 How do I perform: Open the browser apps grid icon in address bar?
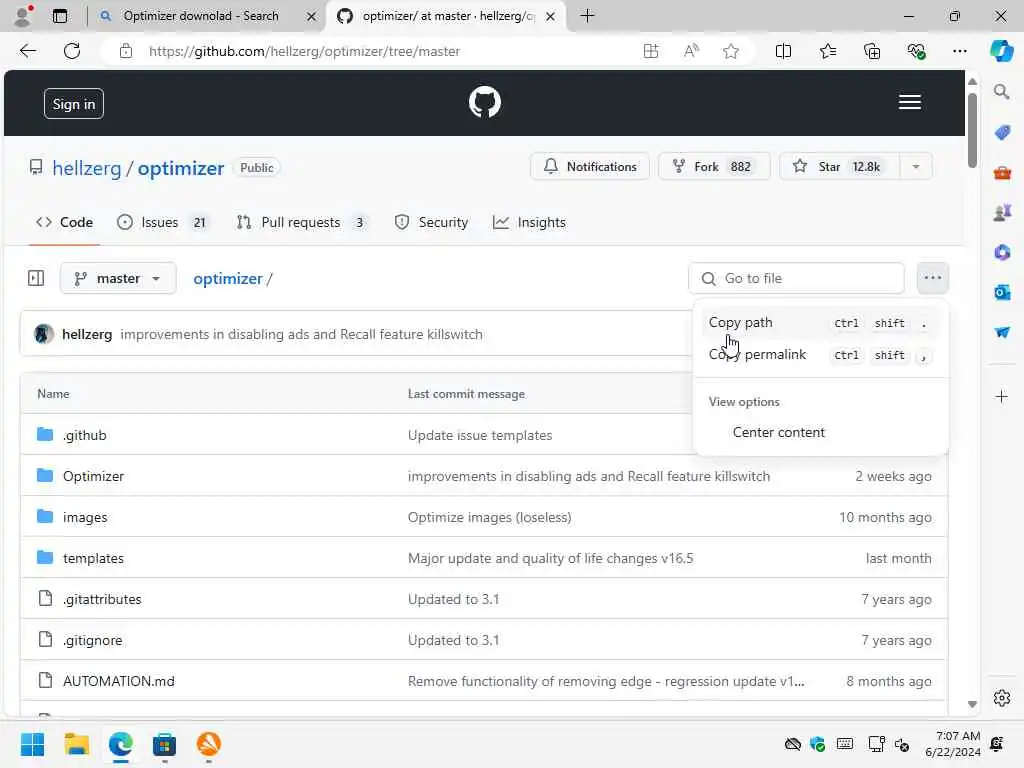pos(650,51)
